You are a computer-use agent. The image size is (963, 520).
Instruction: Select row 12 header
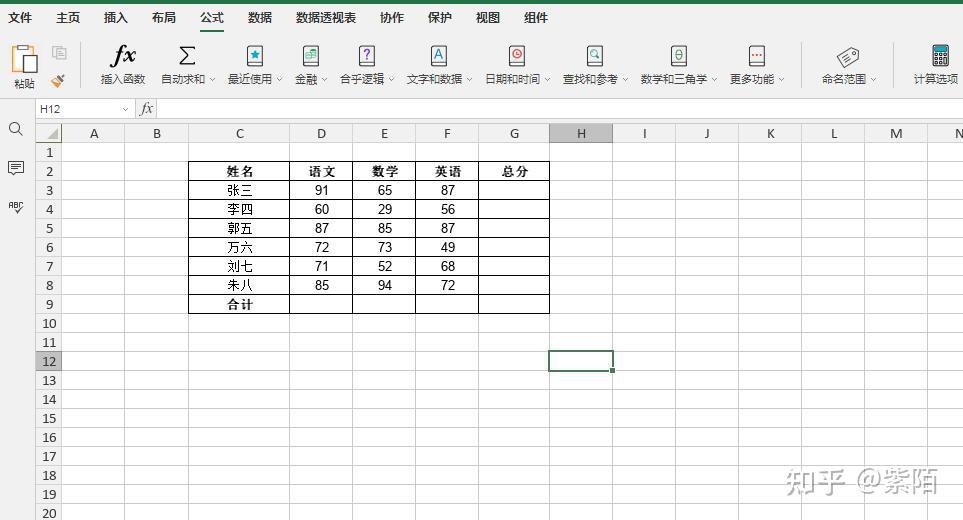(x=49, y=361)
